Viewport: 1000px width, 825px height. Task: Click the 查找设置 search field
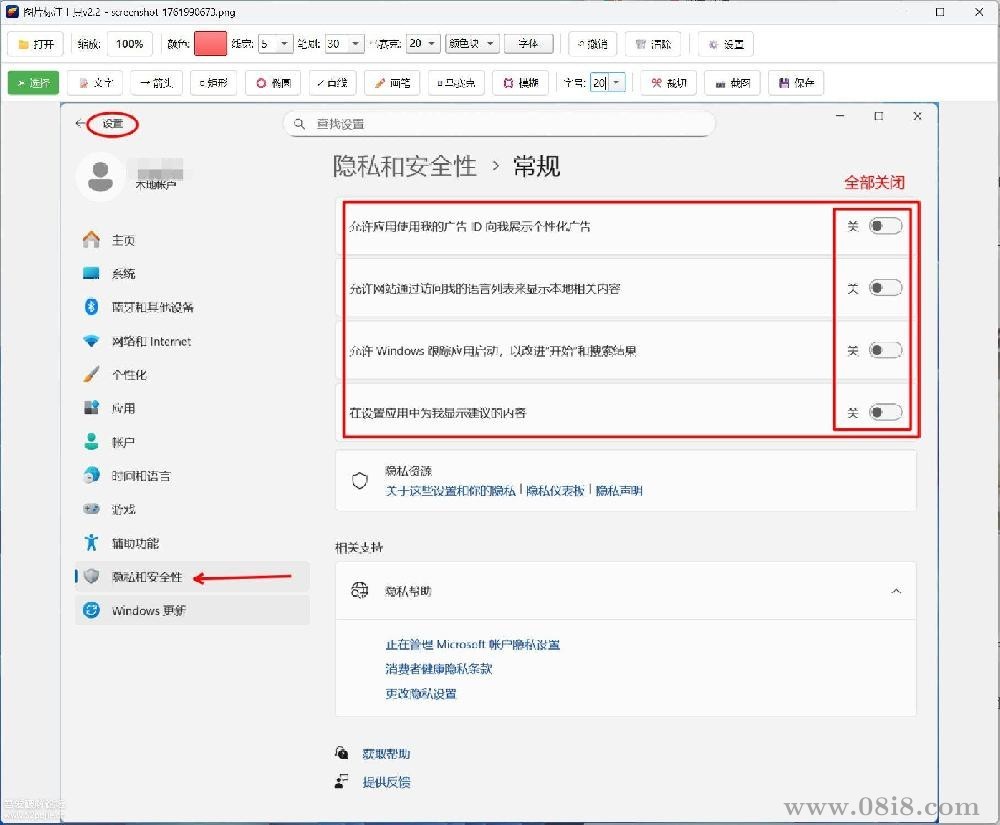(500, 123)
